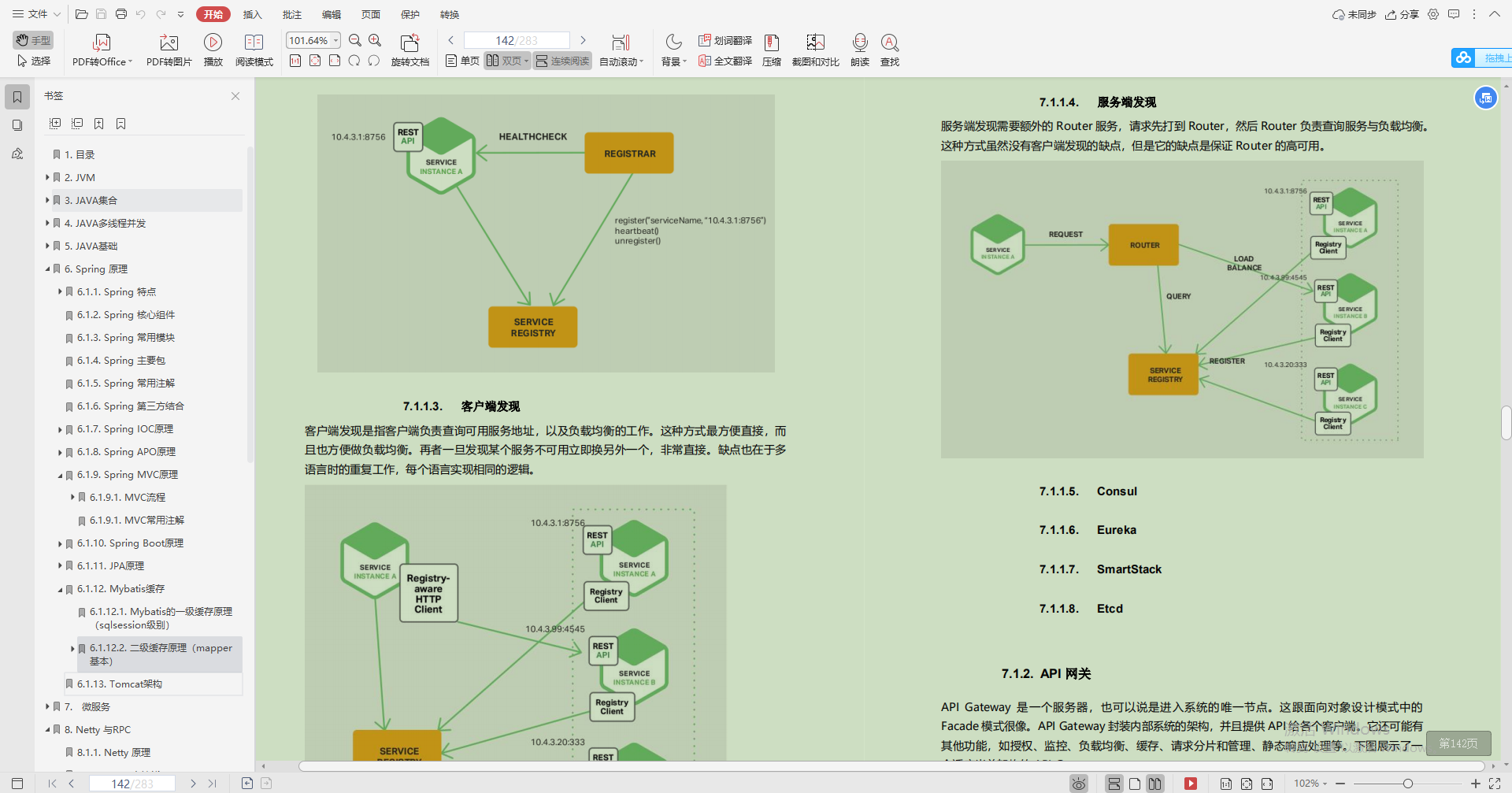
Task: Click the zoom out magnifier icon
Action: [x=355, y=40]
